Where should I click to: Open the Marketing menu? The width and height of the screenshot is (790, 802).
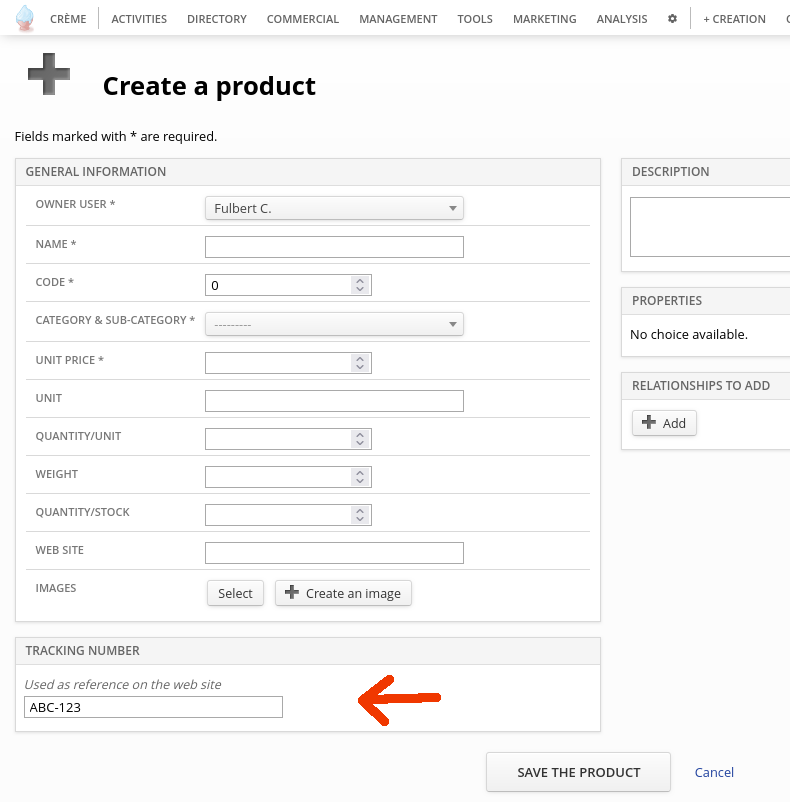coord(544,19)
